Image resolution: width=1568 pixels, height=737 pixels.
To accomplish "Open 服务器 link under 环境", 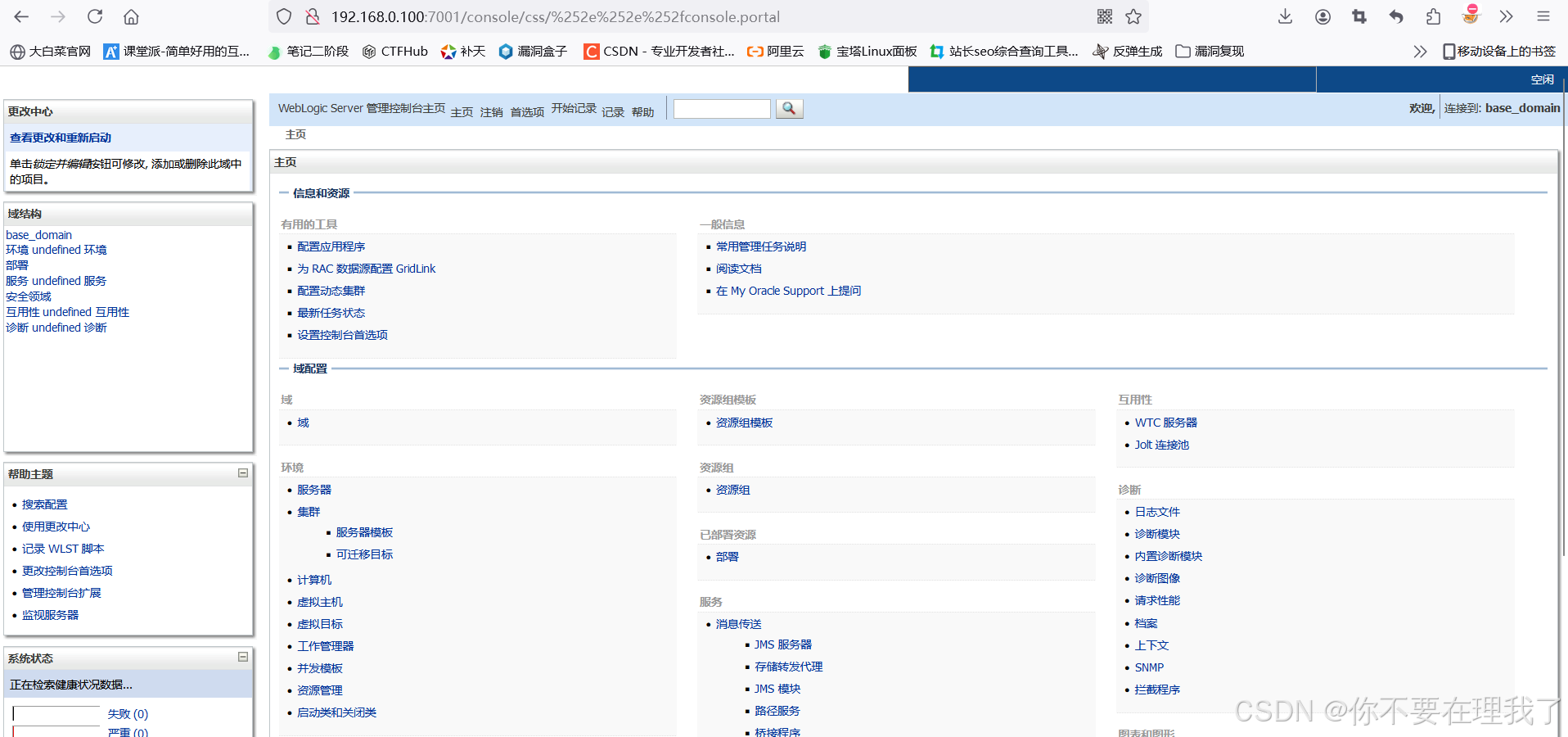I will 314,490.
